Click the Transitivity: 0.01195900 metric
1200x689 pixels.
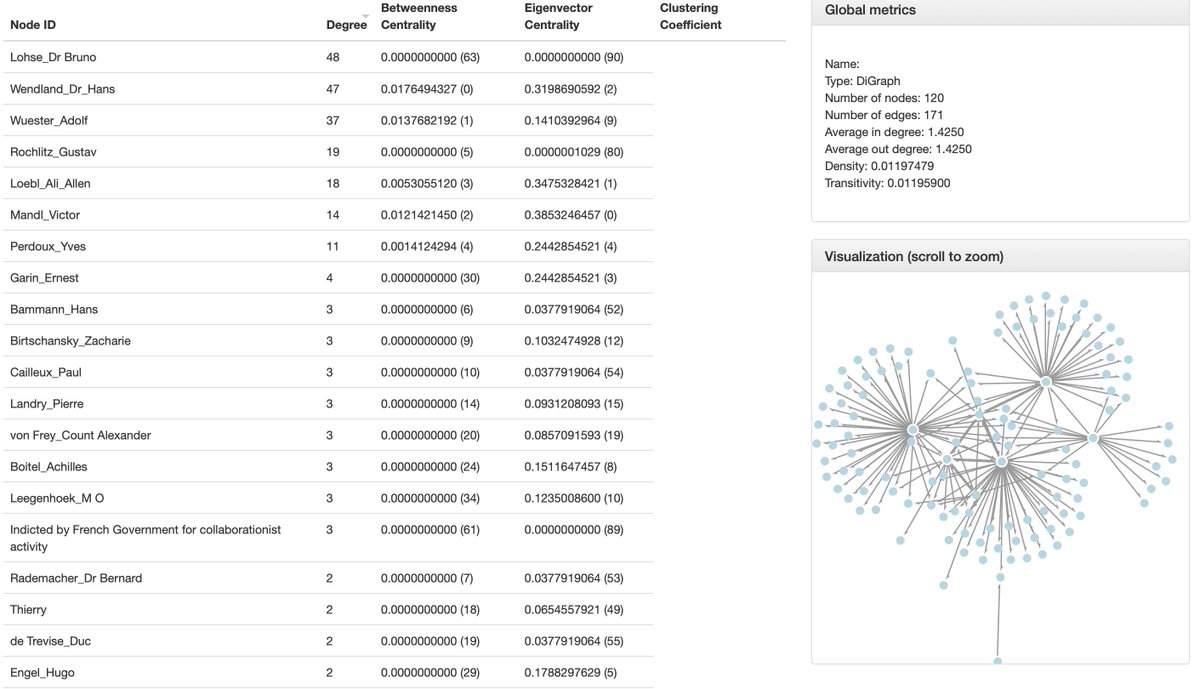coord(888,183)
